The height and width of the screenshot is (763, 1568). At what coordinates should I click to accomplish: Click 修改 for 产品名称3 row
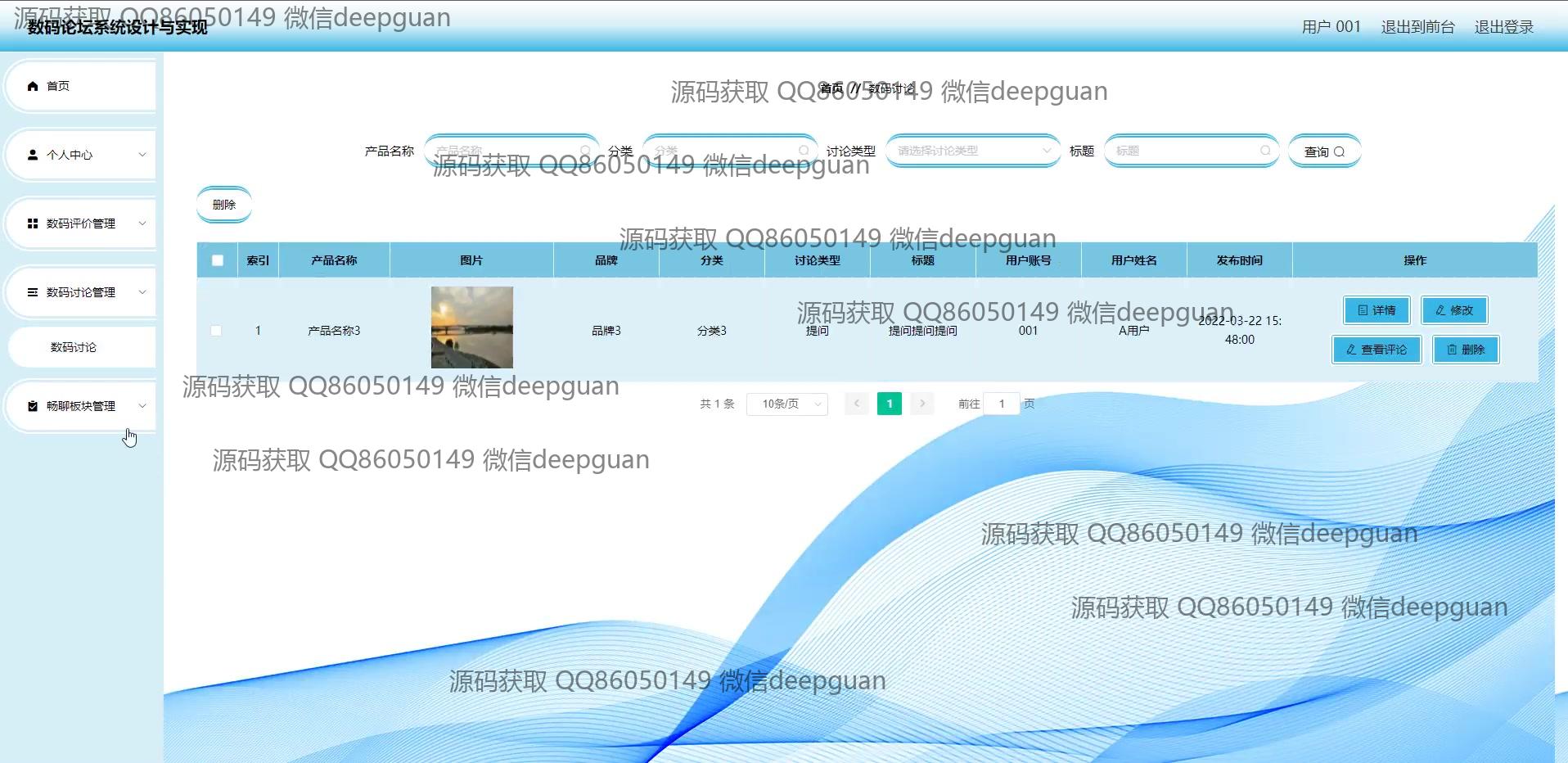pyautogui.click(x=1454, y=310)
